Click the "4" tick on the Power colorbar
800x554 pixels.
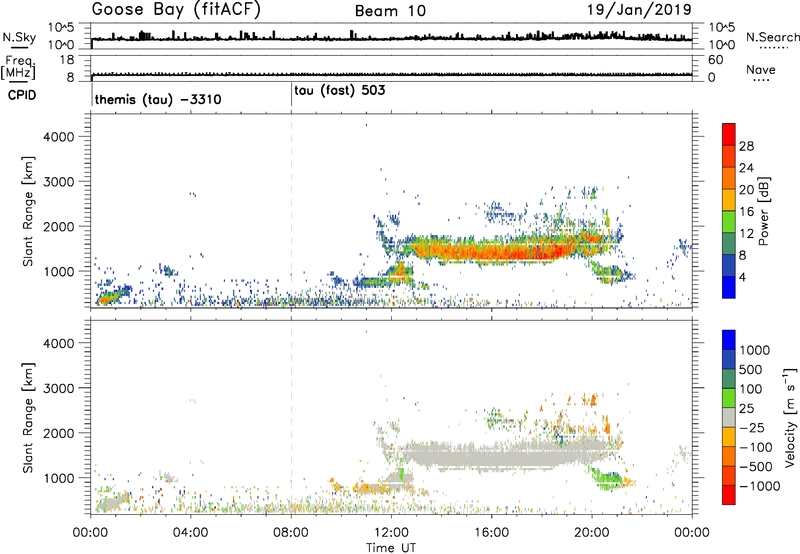pos(744,278)
